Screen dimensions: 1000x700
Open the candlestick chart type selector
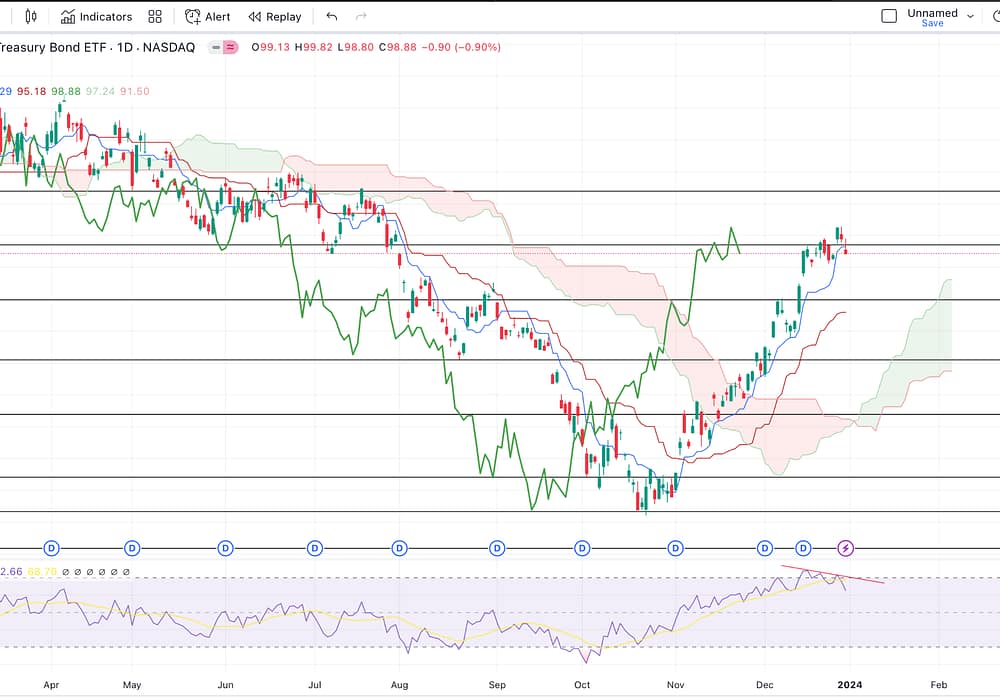click(30, 16)
